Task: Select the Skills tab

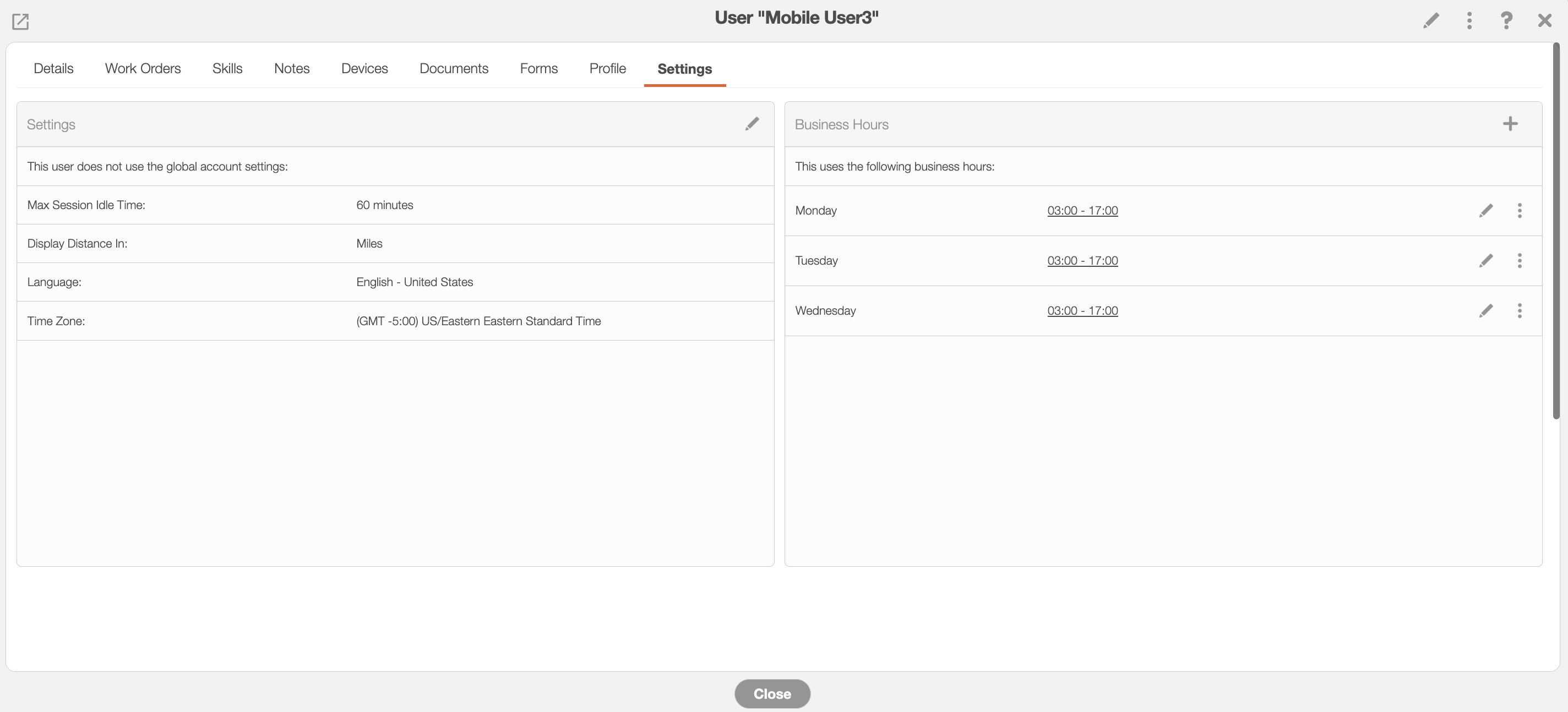Action: (227, 68)
